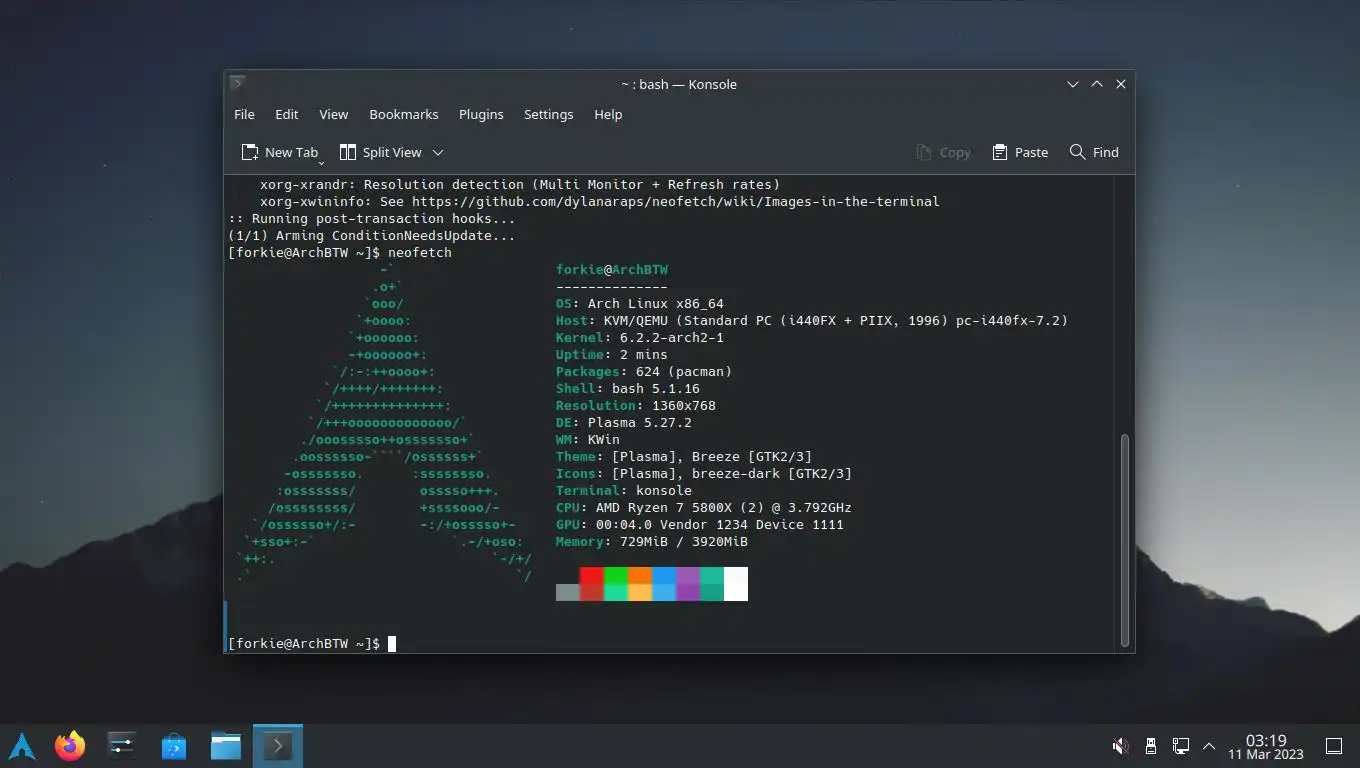Click the Split View toolbar button
The width and height of the screenshot is (1360, 768).
[381, 152]
